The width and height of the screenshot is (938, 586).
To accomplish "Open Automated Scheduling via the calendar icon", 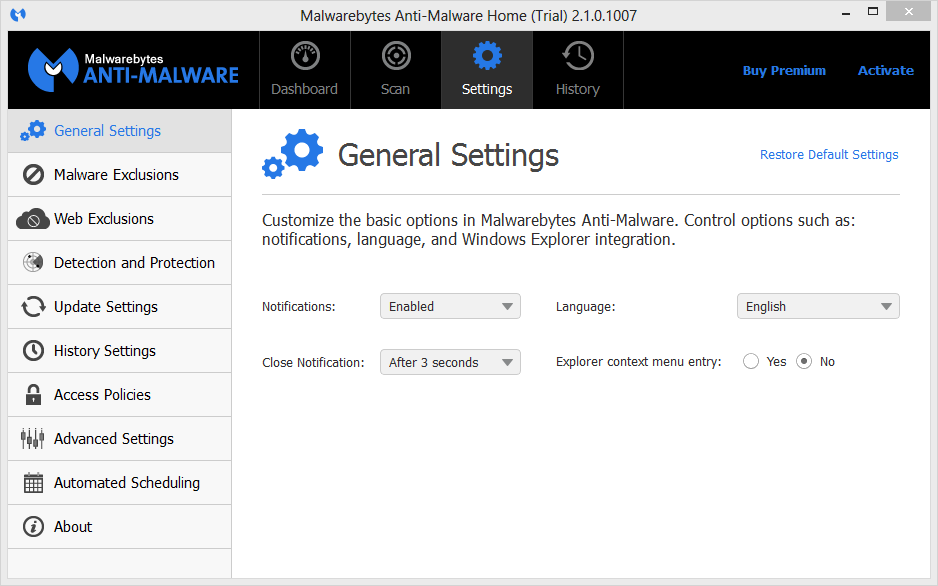I will coord(33,483).
